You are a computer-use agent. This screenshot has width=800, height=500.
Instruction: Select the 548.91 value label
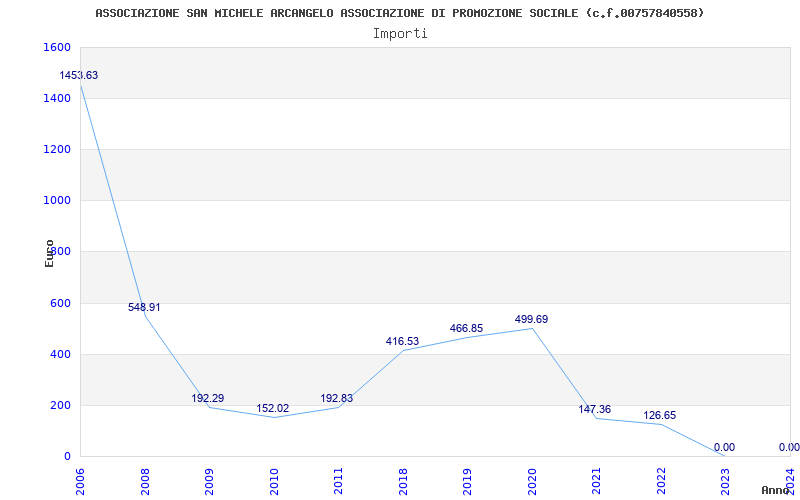pyautogui.click(x=144, y=308)
